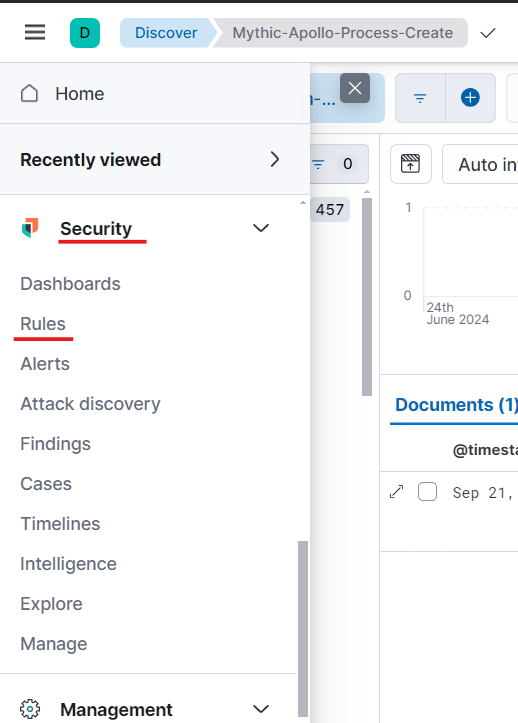This screenshot has width=518, height=723.
Task: Click the Management gear icon
Action: pyautogui.click(x=30, y=709)
